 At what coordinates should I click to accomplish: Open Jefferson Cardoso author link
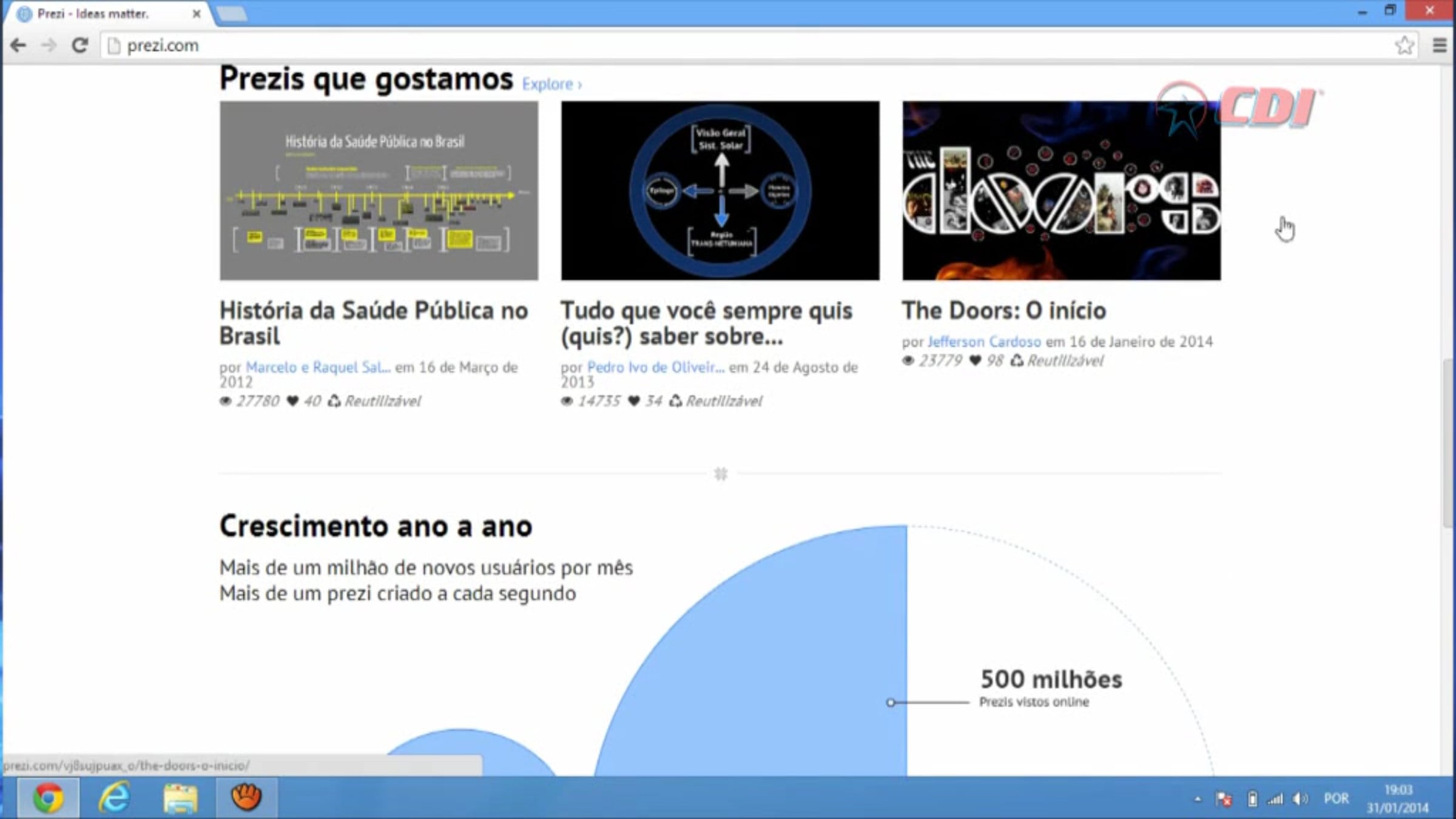(984, 342)
